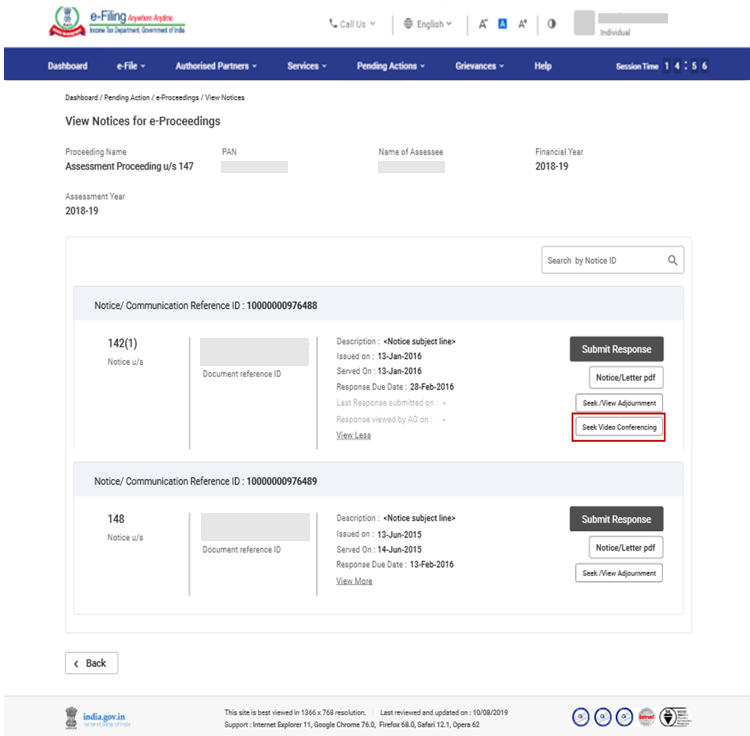
Task: Click the Search by Notice ID field
Action: [603, 260]
